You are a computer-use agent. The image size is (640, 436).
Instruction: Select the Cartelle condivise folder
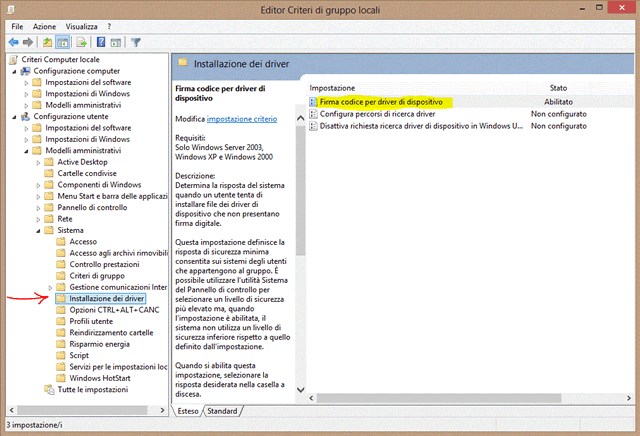coord(87,174)
